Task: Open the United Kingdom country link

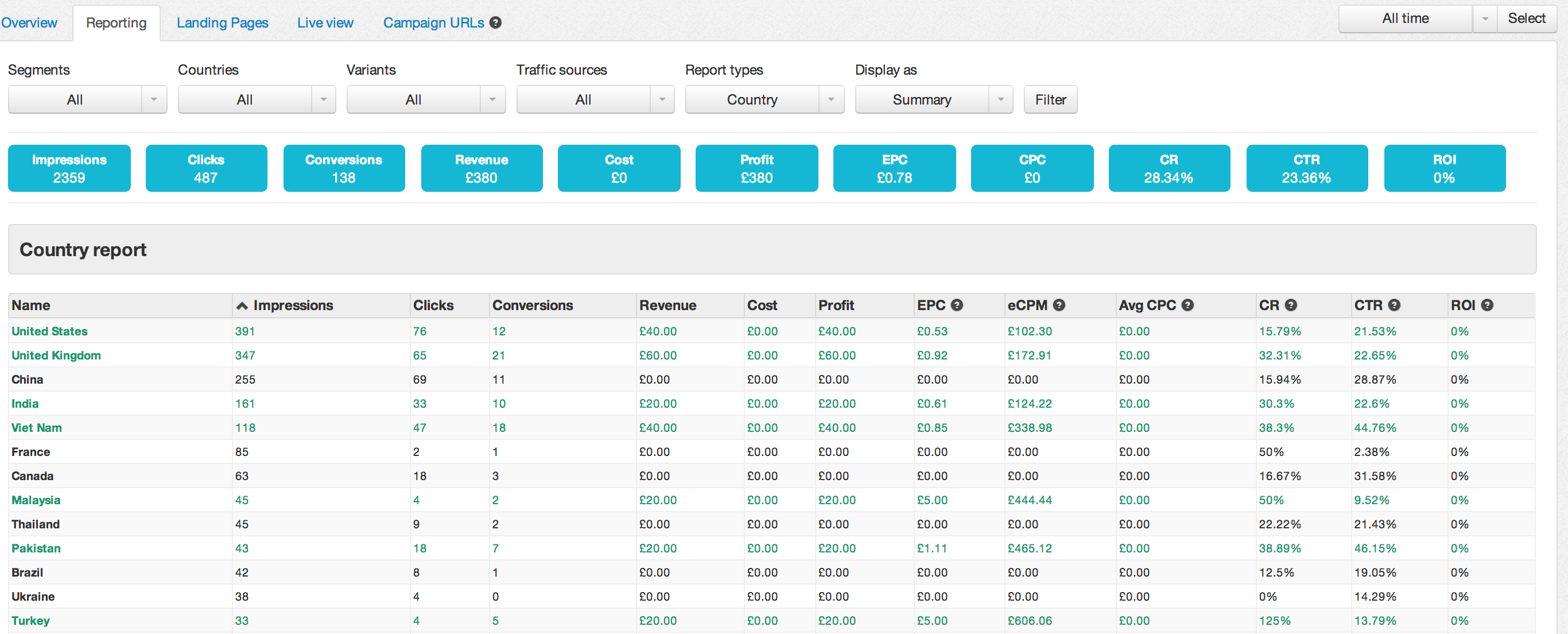Action: 56,355
